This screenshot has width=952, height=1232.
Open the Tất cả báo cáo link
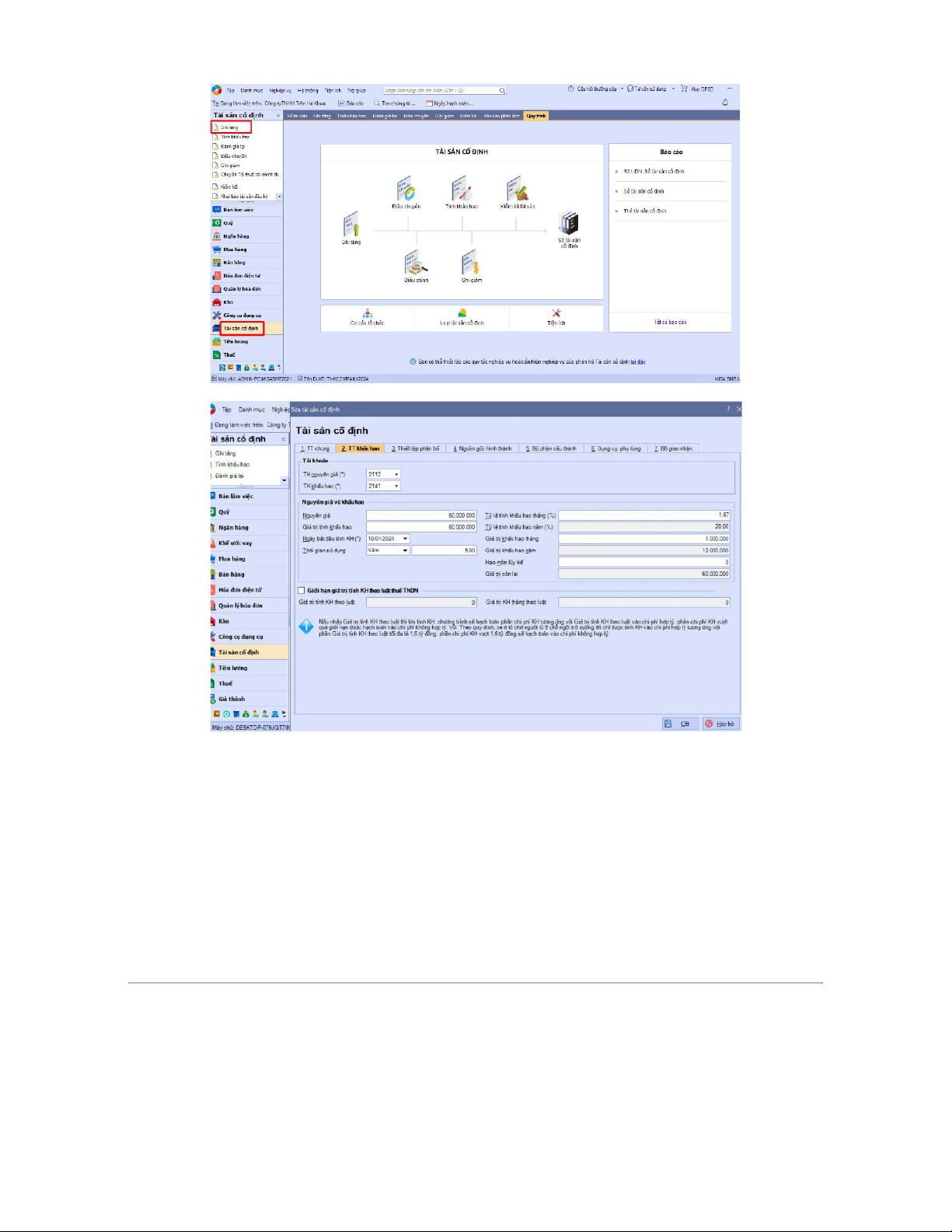tap(670, 322)
